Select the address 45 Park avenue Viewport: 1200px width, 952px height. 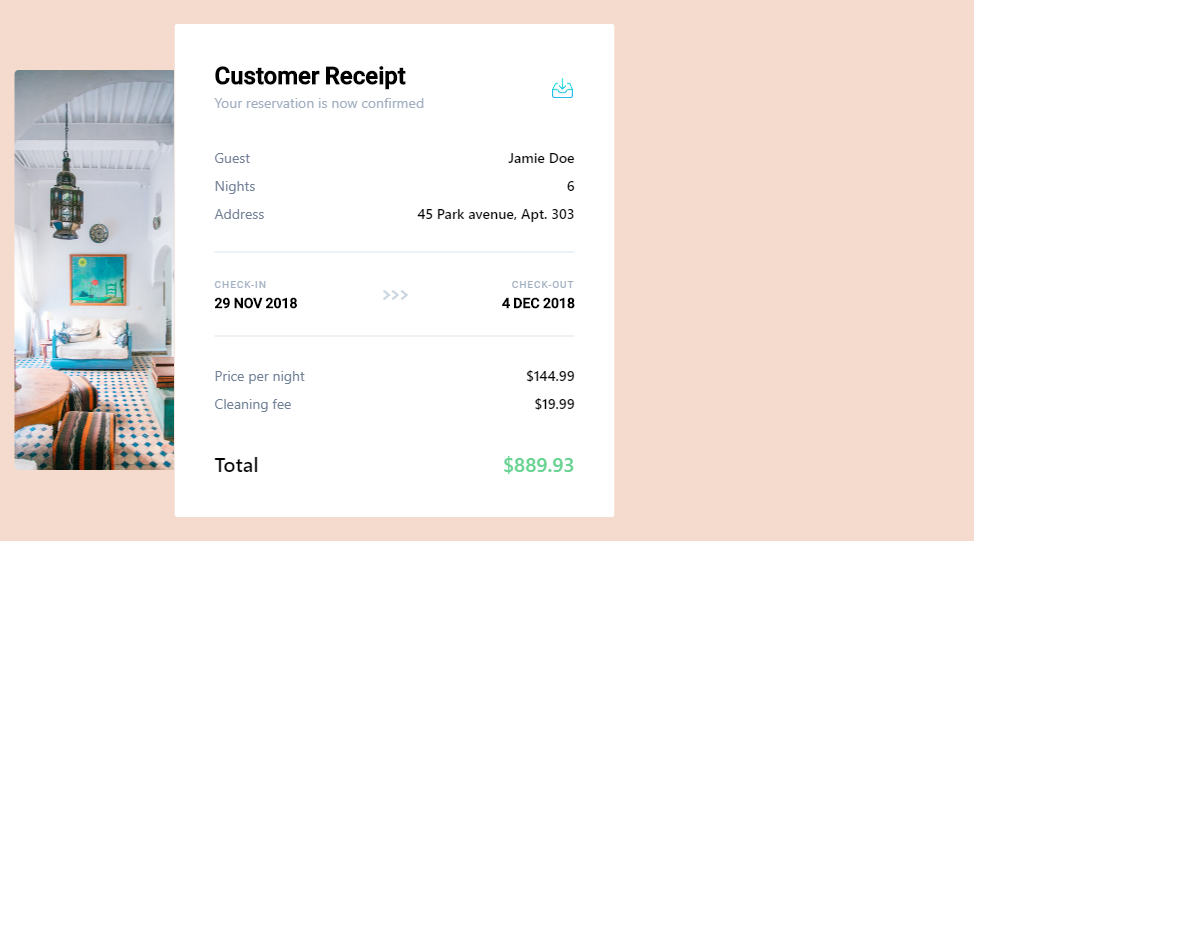(x=496, y=214)
